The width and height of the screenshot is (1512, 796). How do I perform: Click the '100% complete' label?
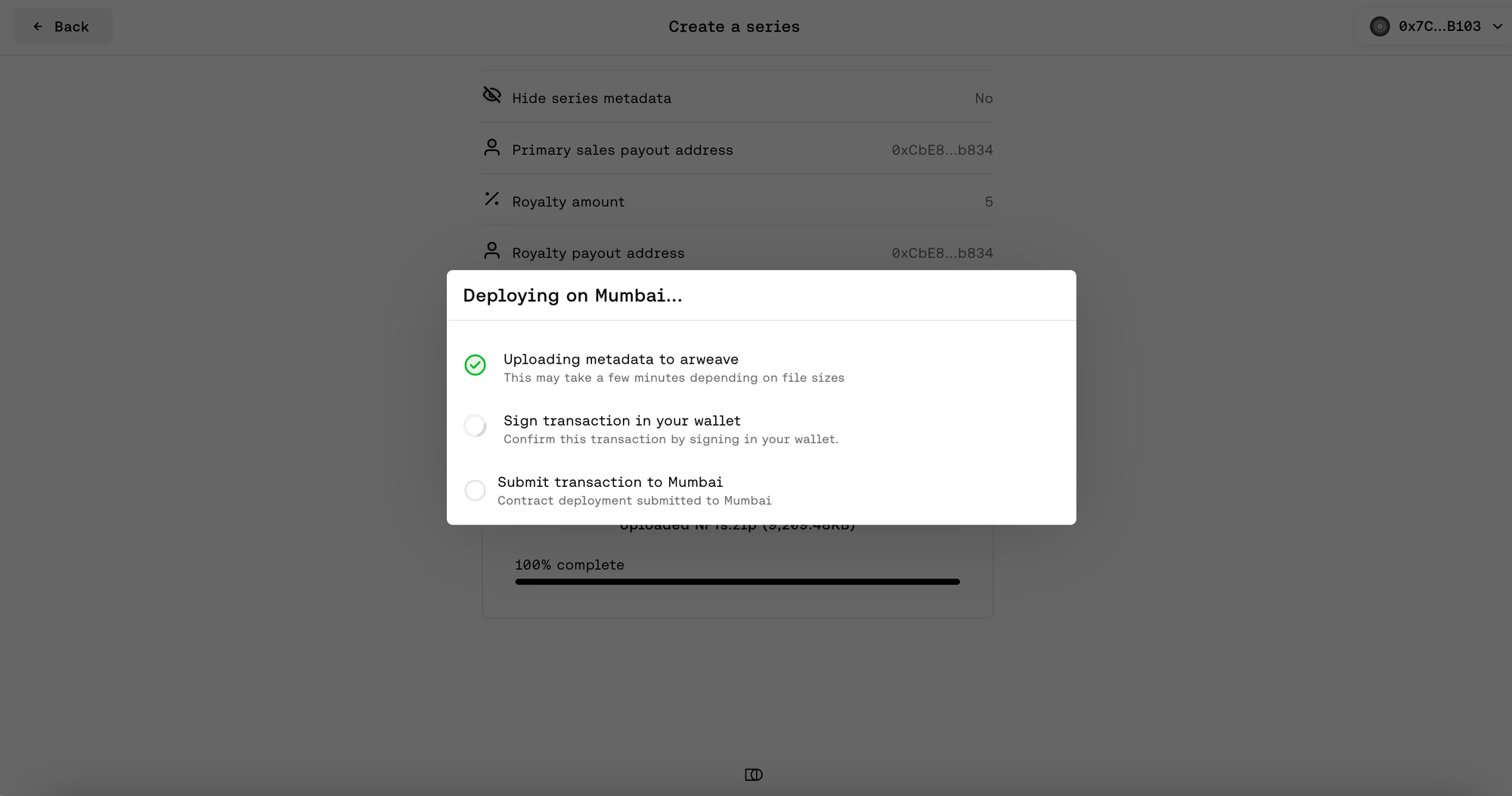[x=569, y=565]
